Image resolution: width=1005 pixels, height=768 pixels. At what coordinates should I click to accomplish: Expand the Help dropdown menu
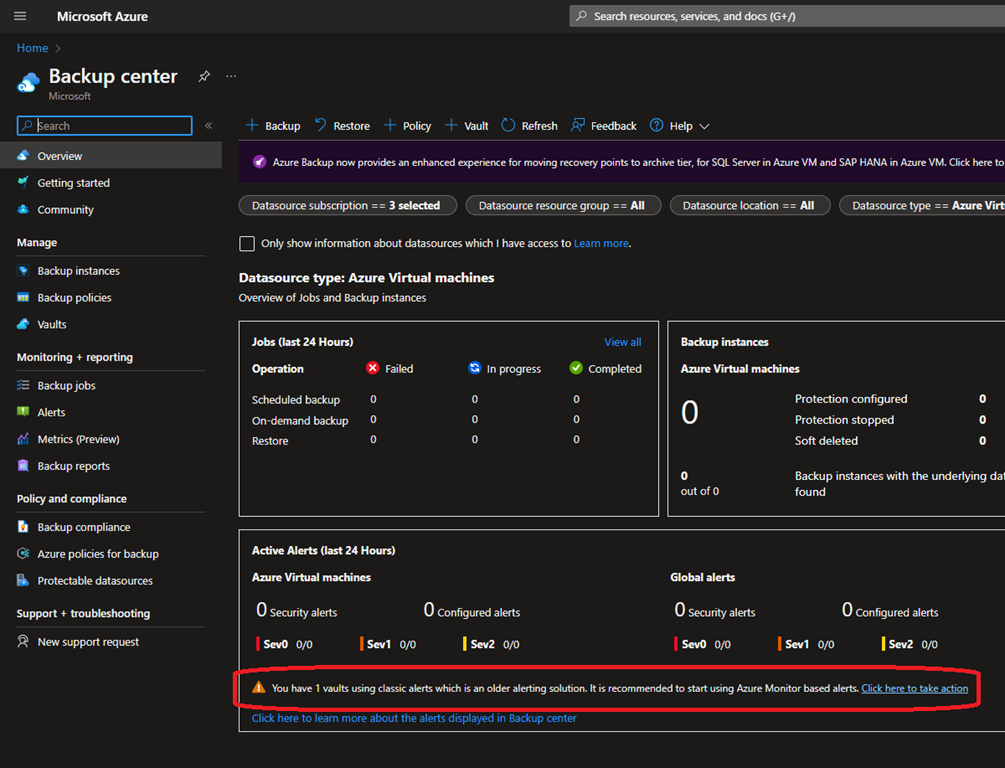point(680,126)
